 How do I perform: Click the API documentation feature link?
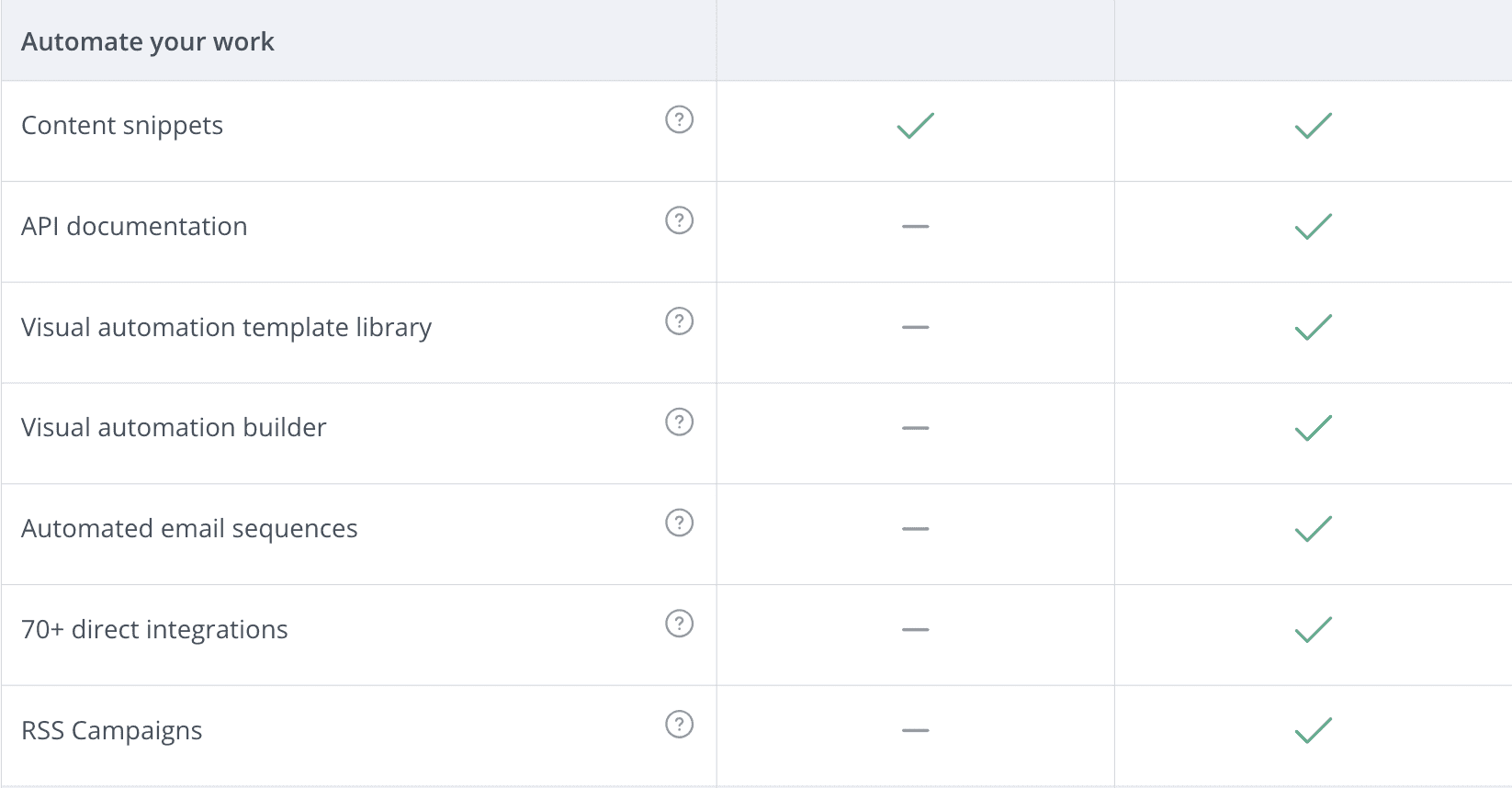[x=134, y=226]
